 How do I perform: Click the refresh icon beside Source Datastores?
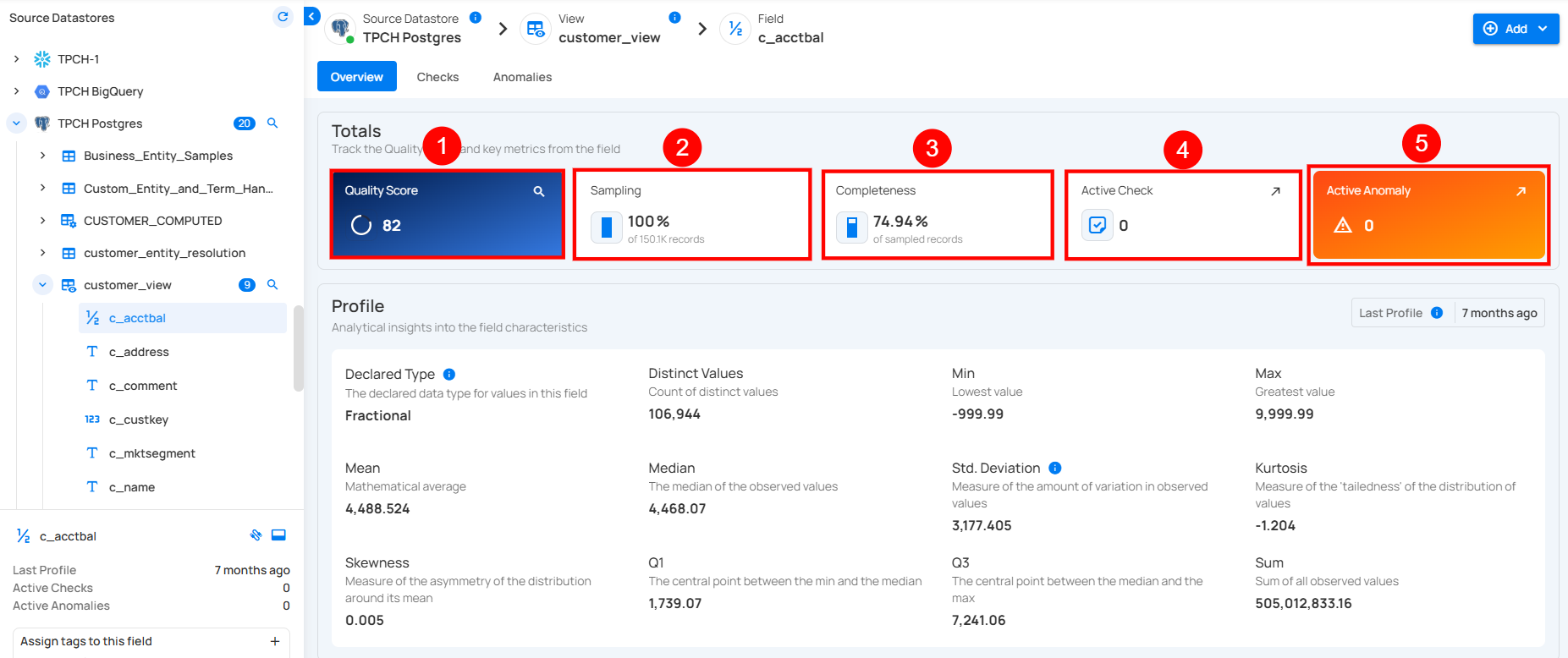283,17
